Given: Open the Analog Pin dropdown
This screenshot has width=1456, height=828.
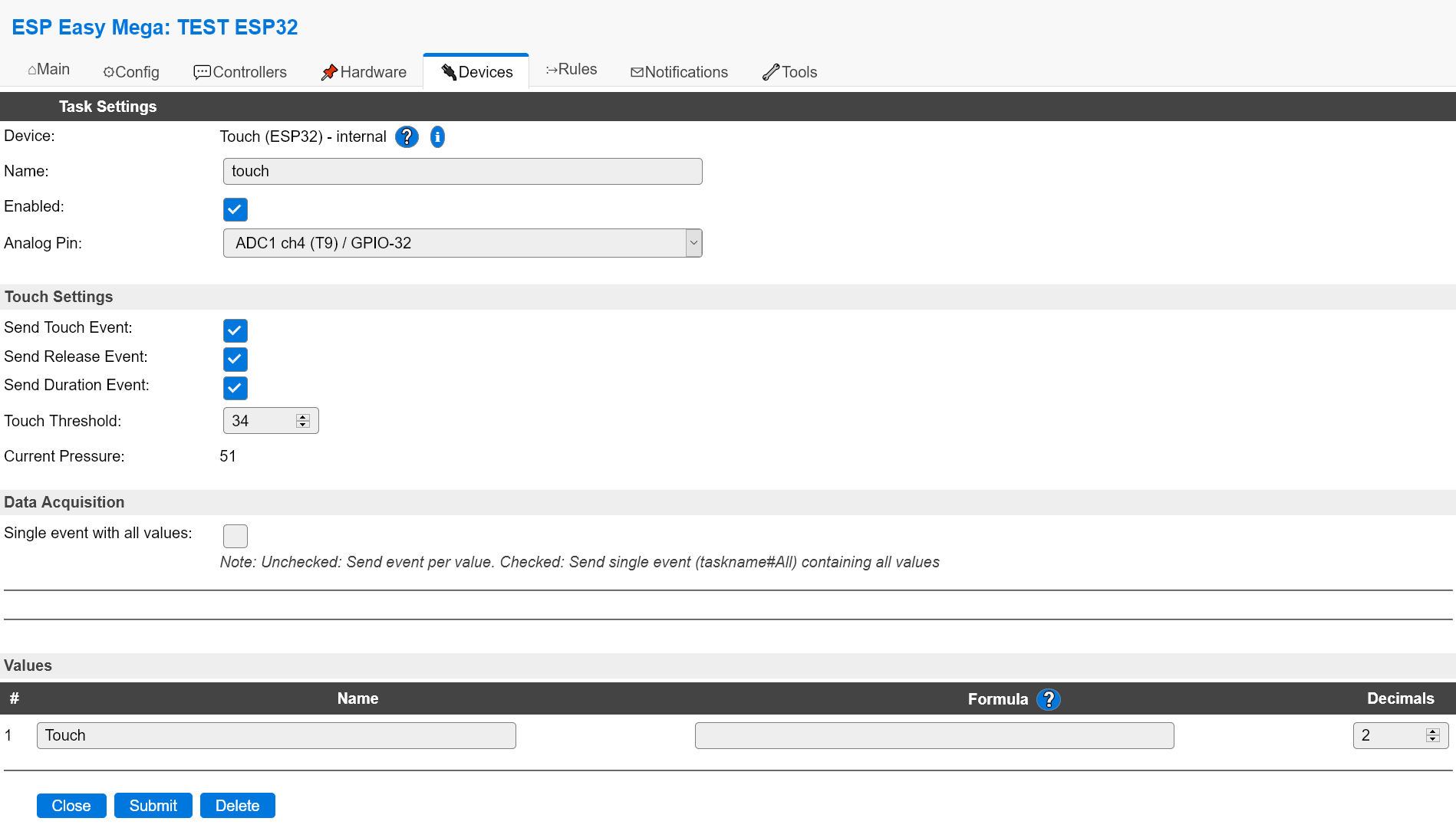Looking at the screenshot, I should click(x=463, y=243).
